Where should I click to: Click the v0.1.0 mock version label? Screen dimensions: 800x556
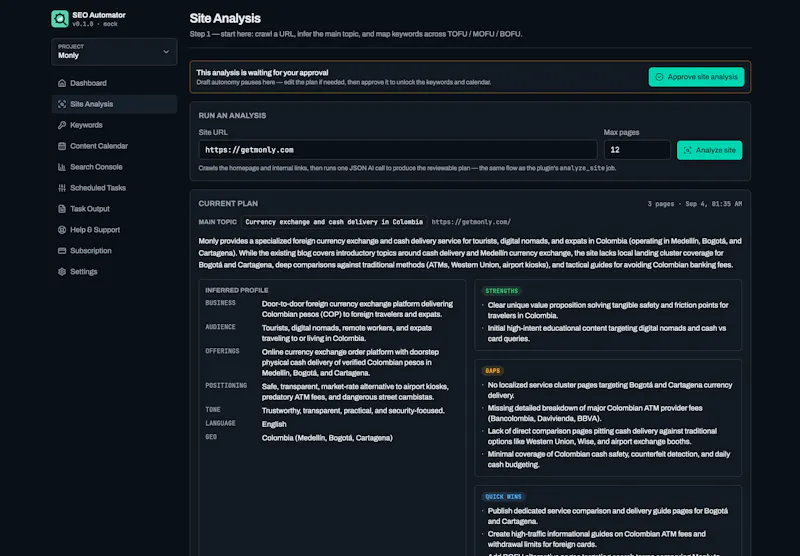95,24
